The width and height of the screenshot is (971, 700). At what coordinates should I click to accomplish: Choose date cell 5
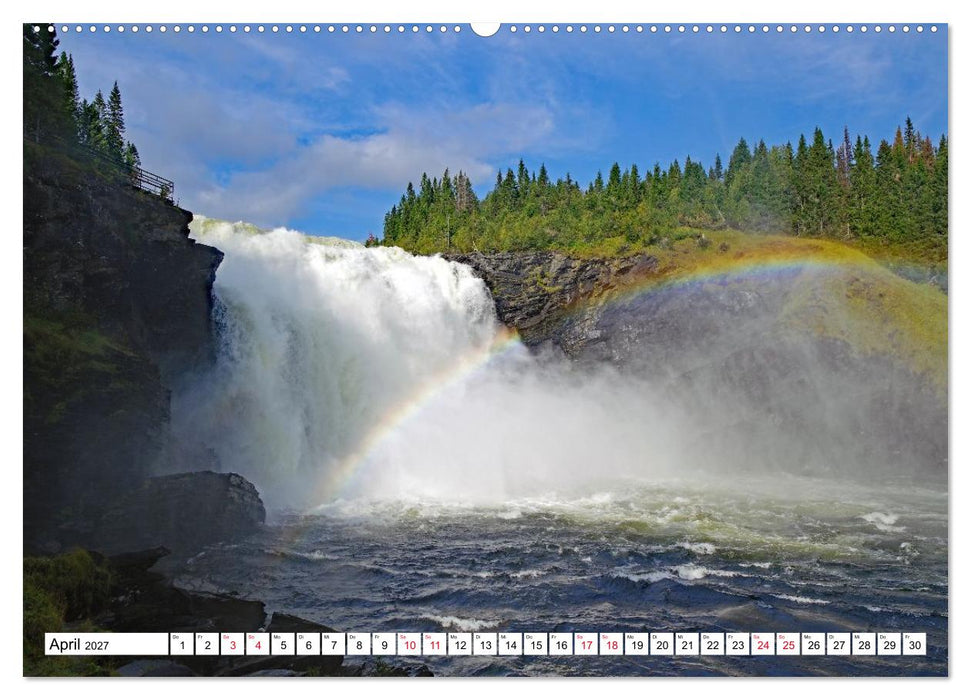pyautogui.click(x=283, y=644)
